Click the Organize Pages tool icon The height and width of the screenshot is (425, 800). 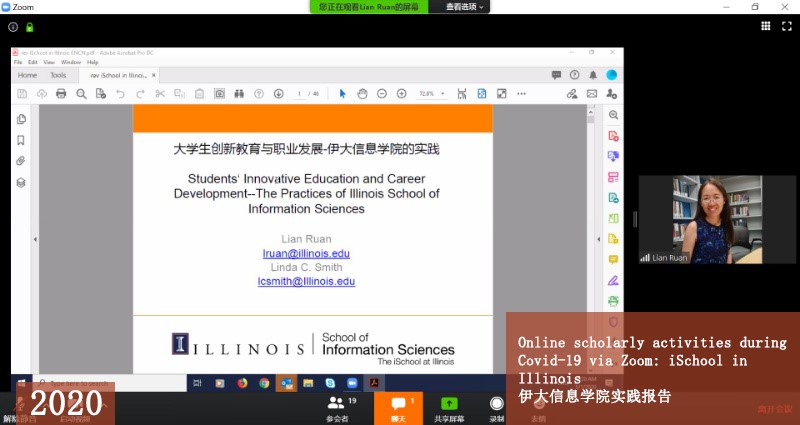[x=613, y=177]
